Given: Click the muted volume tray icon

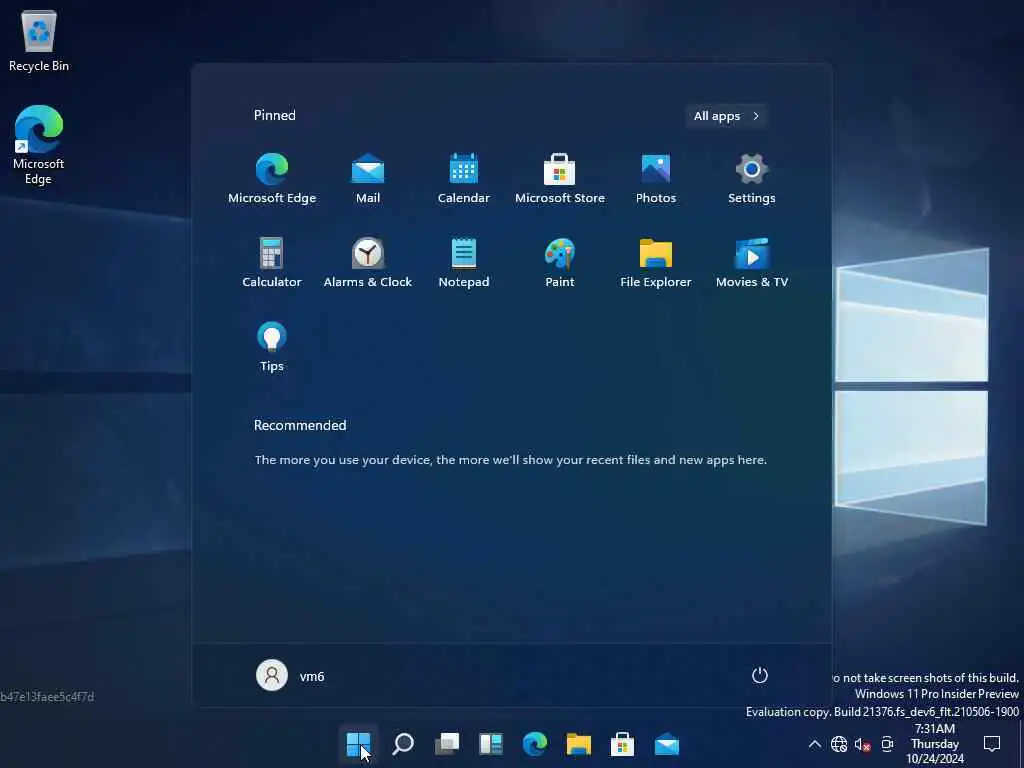Looking at the screenshot, I should pyautogui.click(x=863, y=744).
